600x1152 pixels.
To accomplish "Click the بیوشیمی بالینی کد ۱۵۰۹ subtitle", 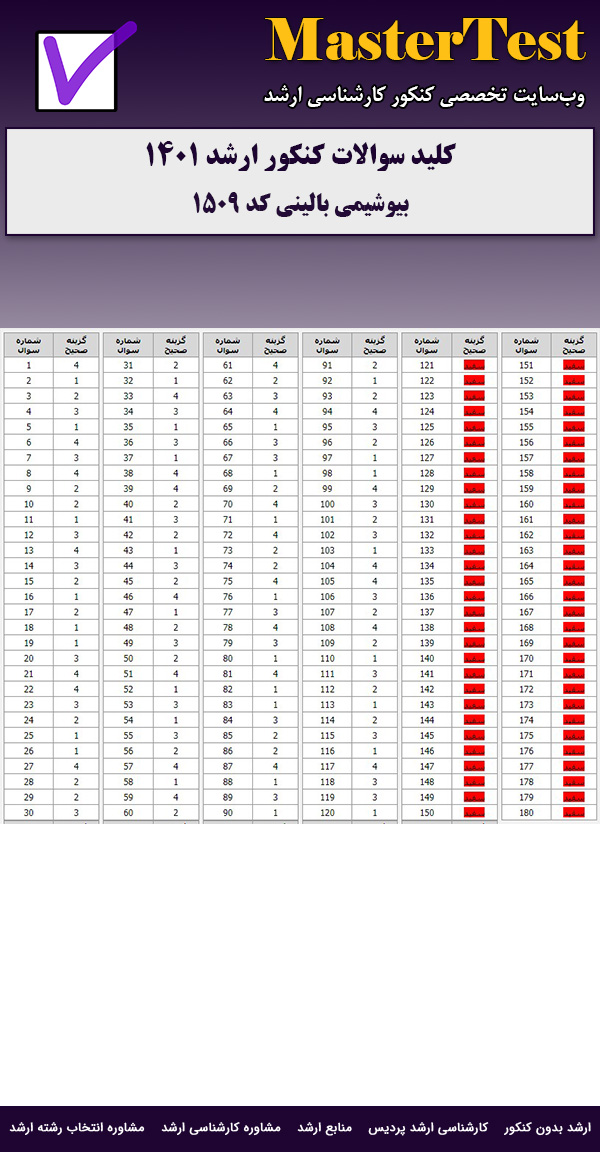I will (x=300, y=204).
